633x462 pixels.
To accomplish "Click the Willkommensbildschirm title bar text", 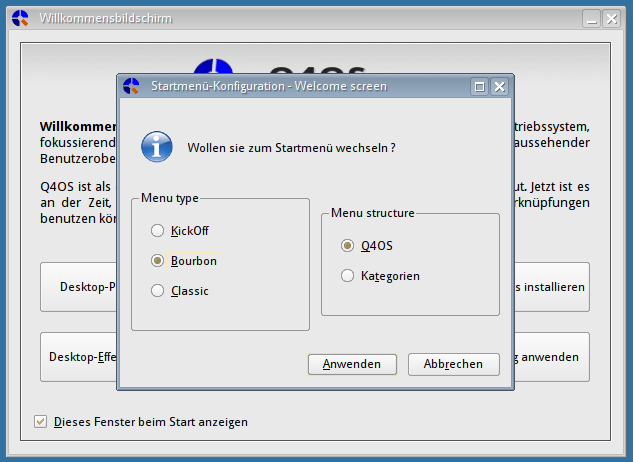I will [105, 18].
